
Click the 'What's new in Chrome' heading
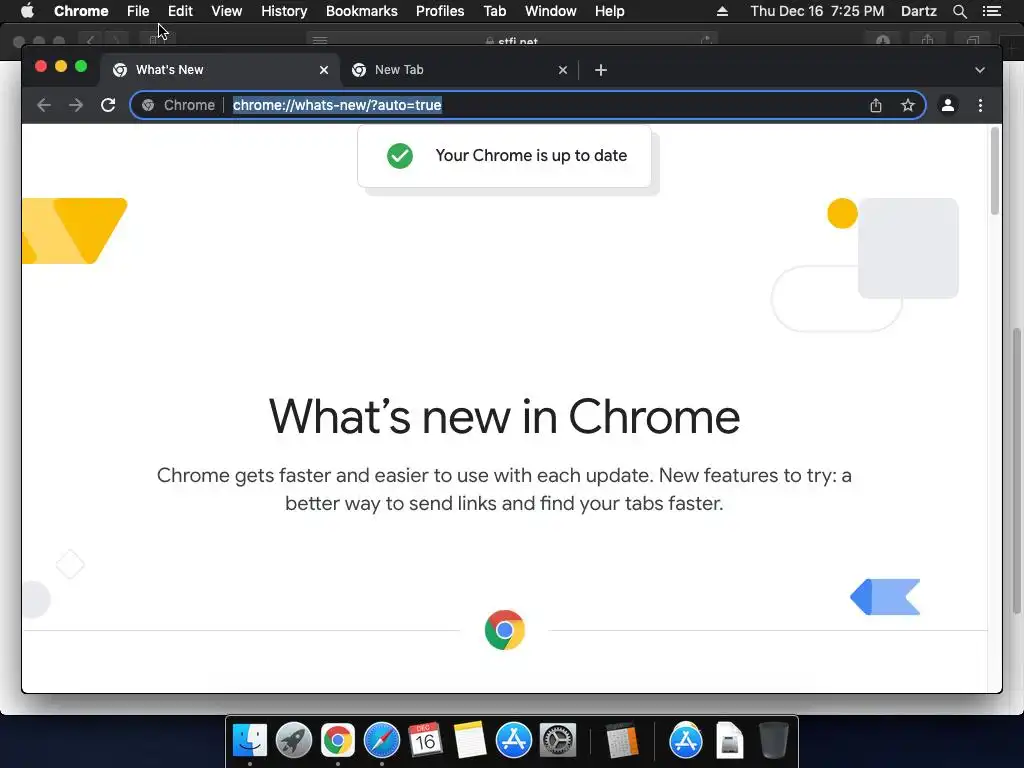click(x=504, y=417)
